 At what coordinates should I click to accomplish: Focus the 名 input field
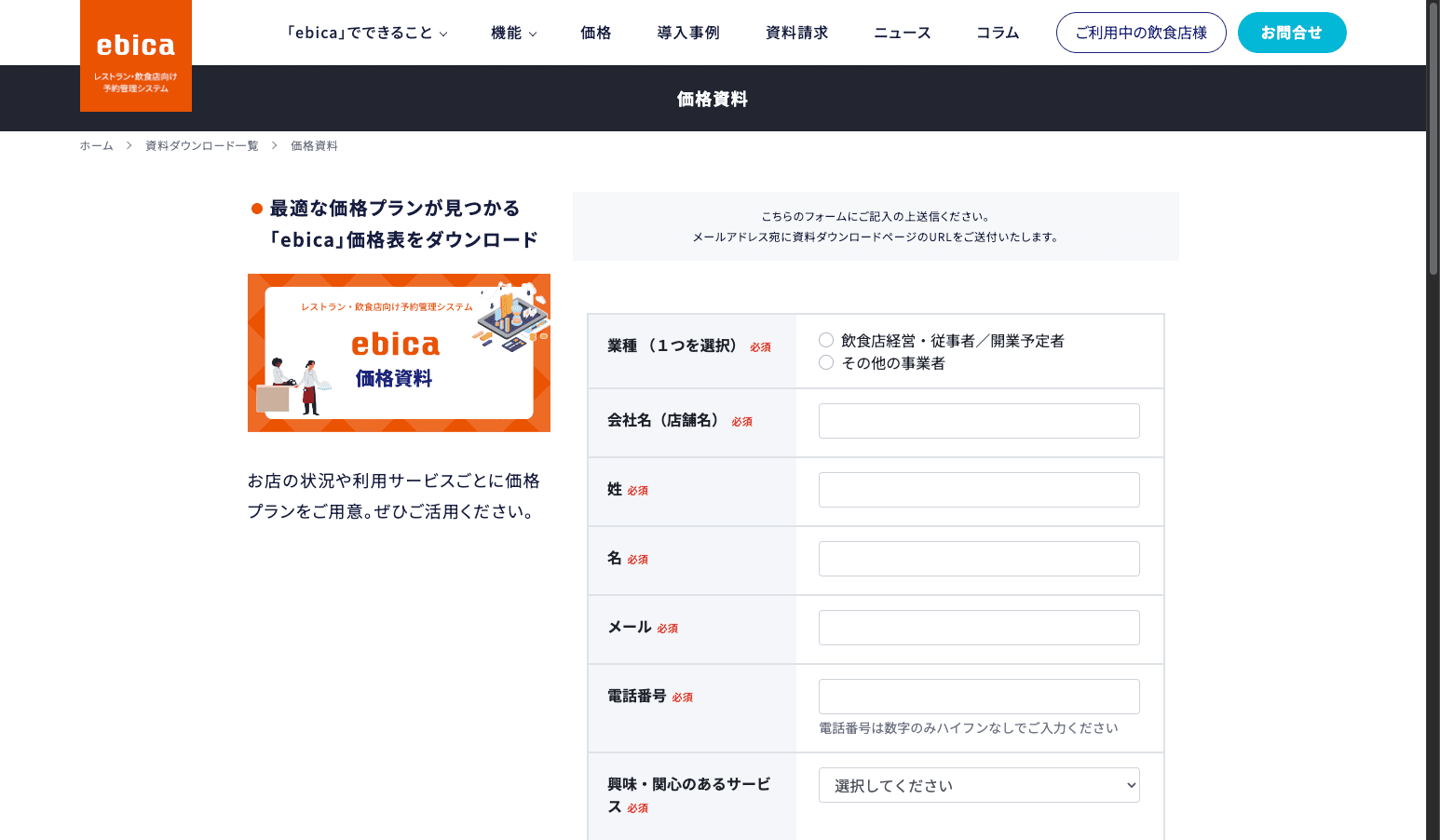point(979,559)
